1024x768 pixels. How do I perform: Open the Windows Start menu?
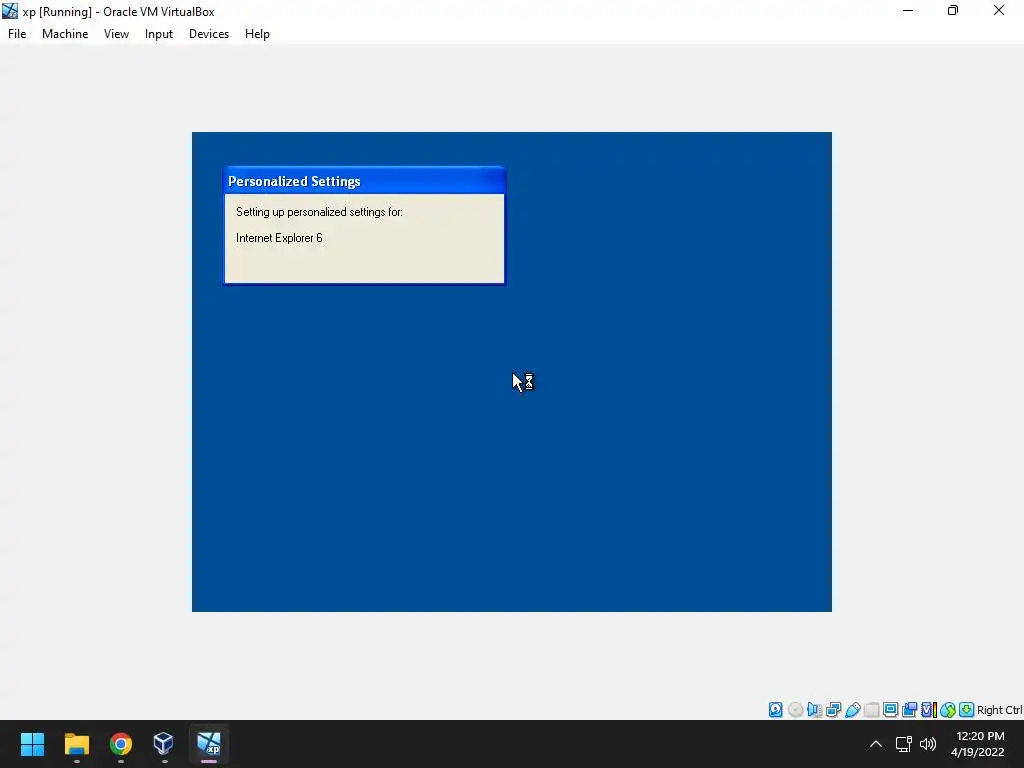32,744
